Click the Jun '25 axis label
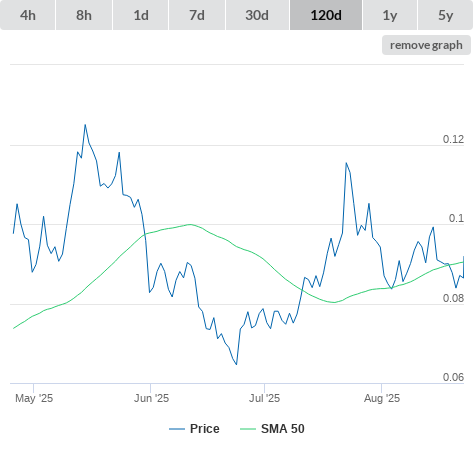Viewport: 474px width, 455px height. pyautogui.click(x=151, y=398)
